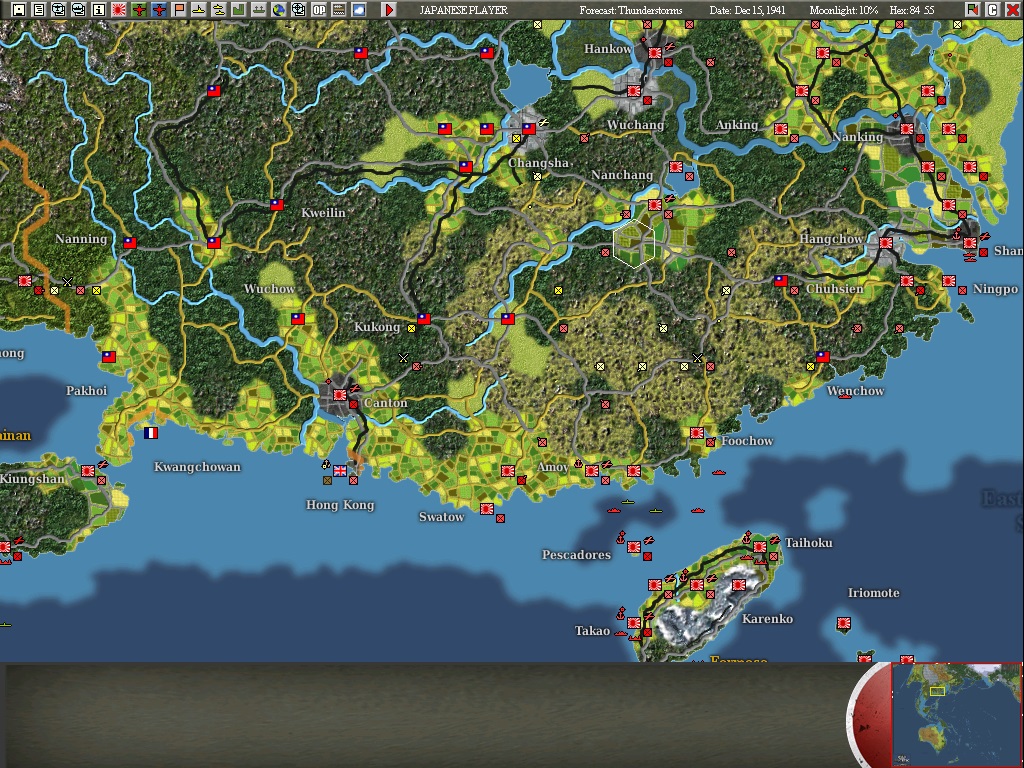Click the Chuhsien city label
Viewport: 1024px width, 768px height.
[x=835, y=289]
